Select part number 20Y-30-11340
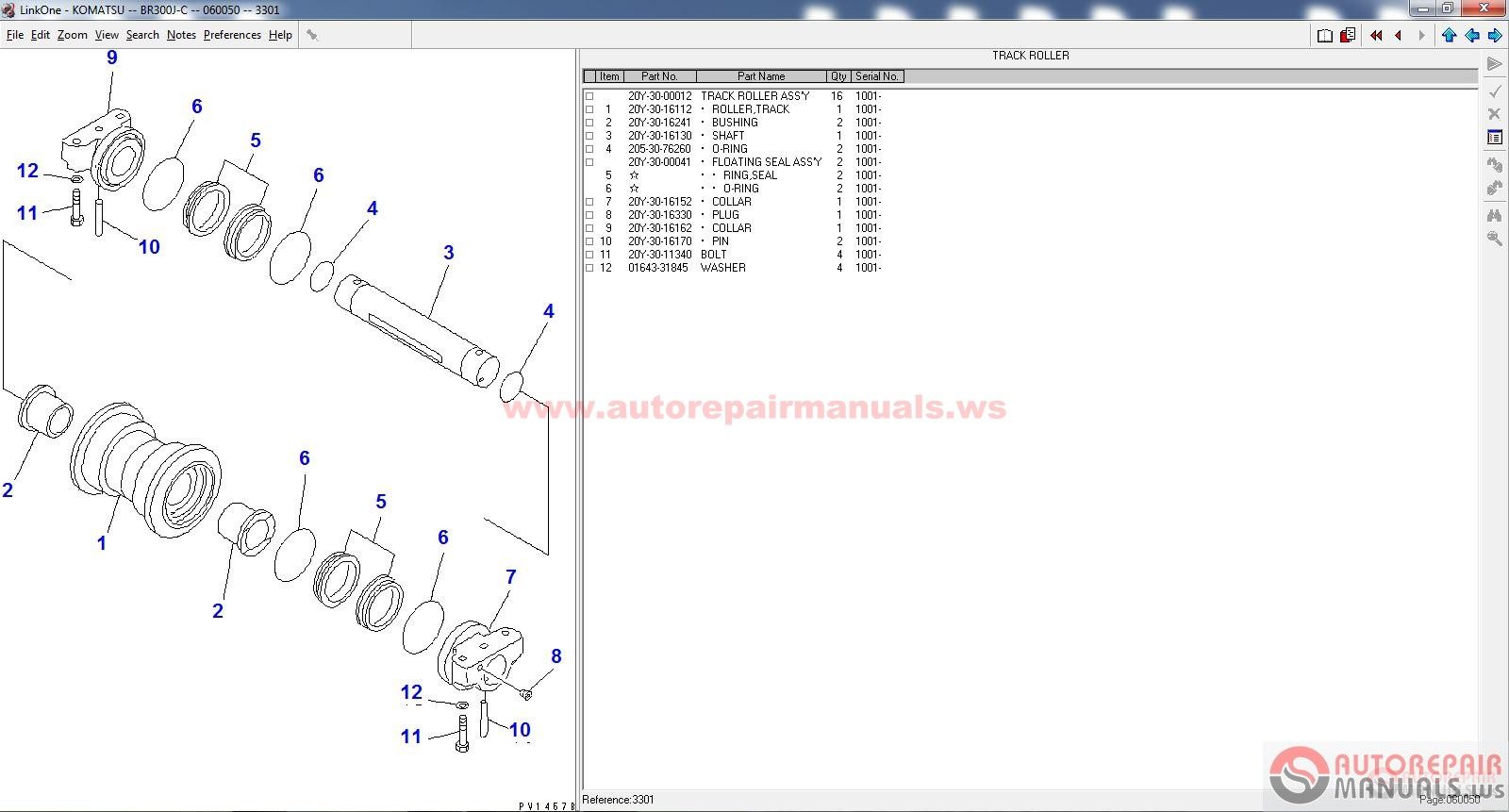Screen dimensions: 1509x812 tap(660, 255)
